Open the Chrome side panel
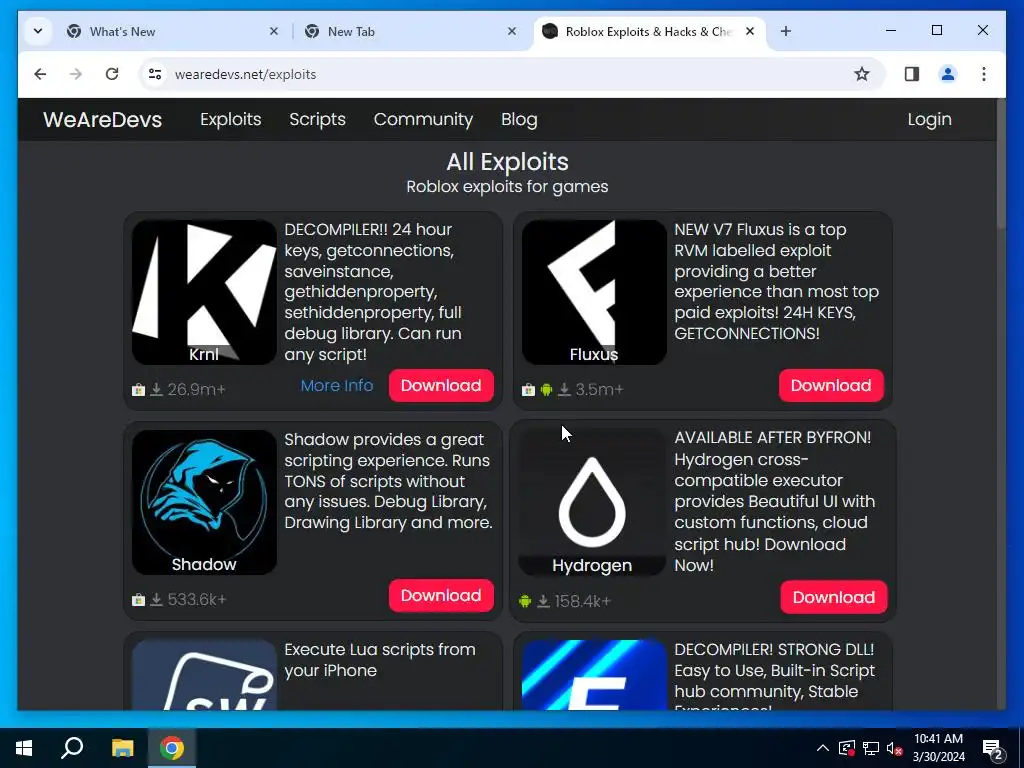Screen dimensions: 1024x768 [x=912, y=74]
